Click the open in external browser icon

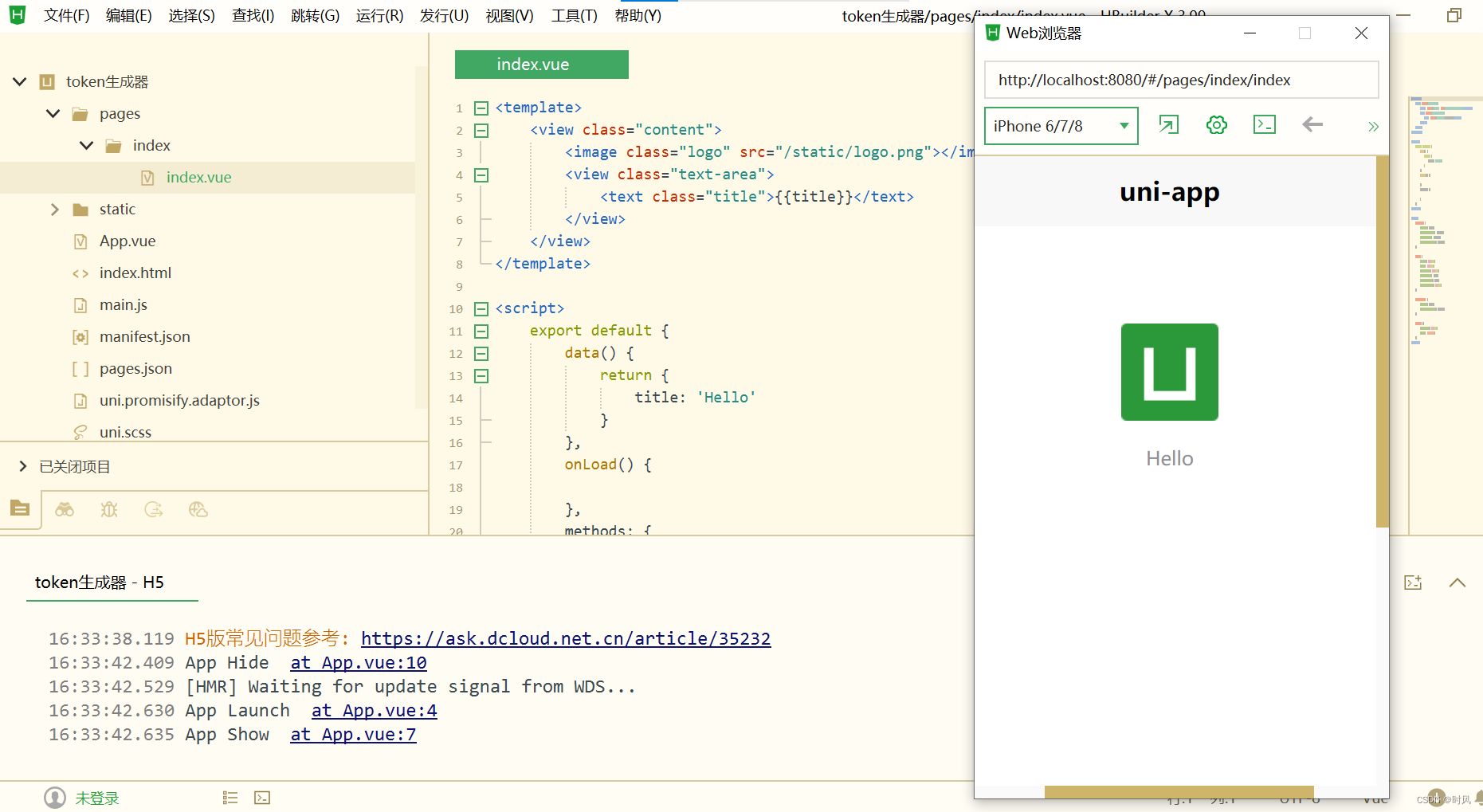(x=1168, y=125)
